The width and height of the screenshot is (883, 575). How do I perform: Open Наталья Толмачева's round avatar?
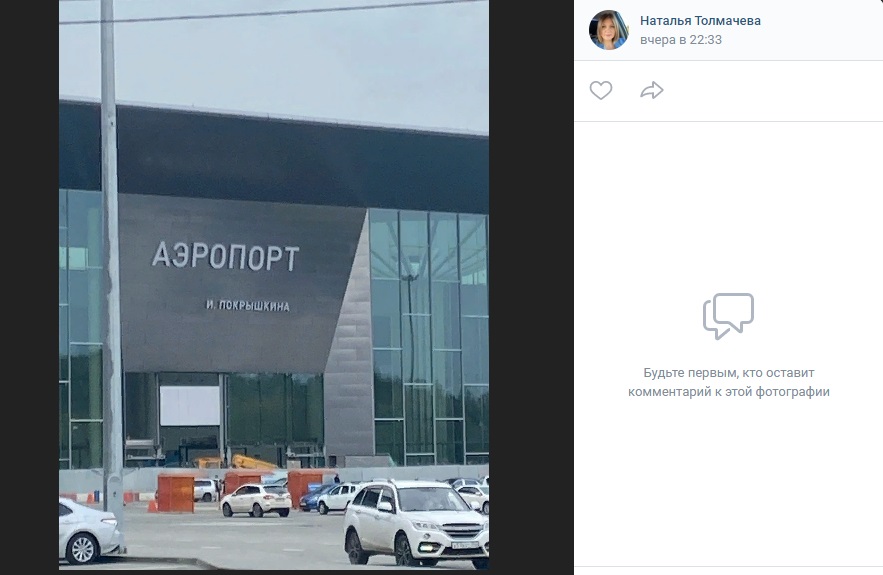609,30
